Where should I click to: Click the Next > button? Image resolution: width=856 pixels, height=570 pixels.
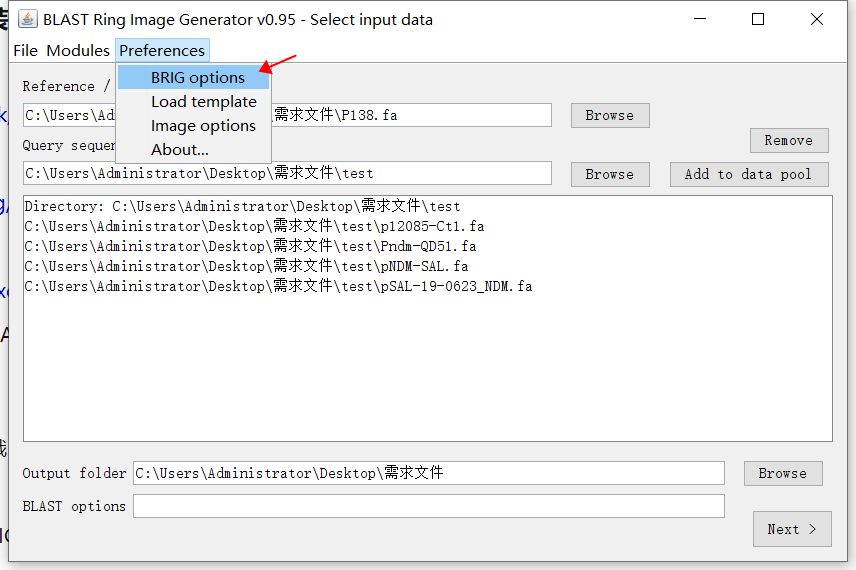(x=792, y=529)
